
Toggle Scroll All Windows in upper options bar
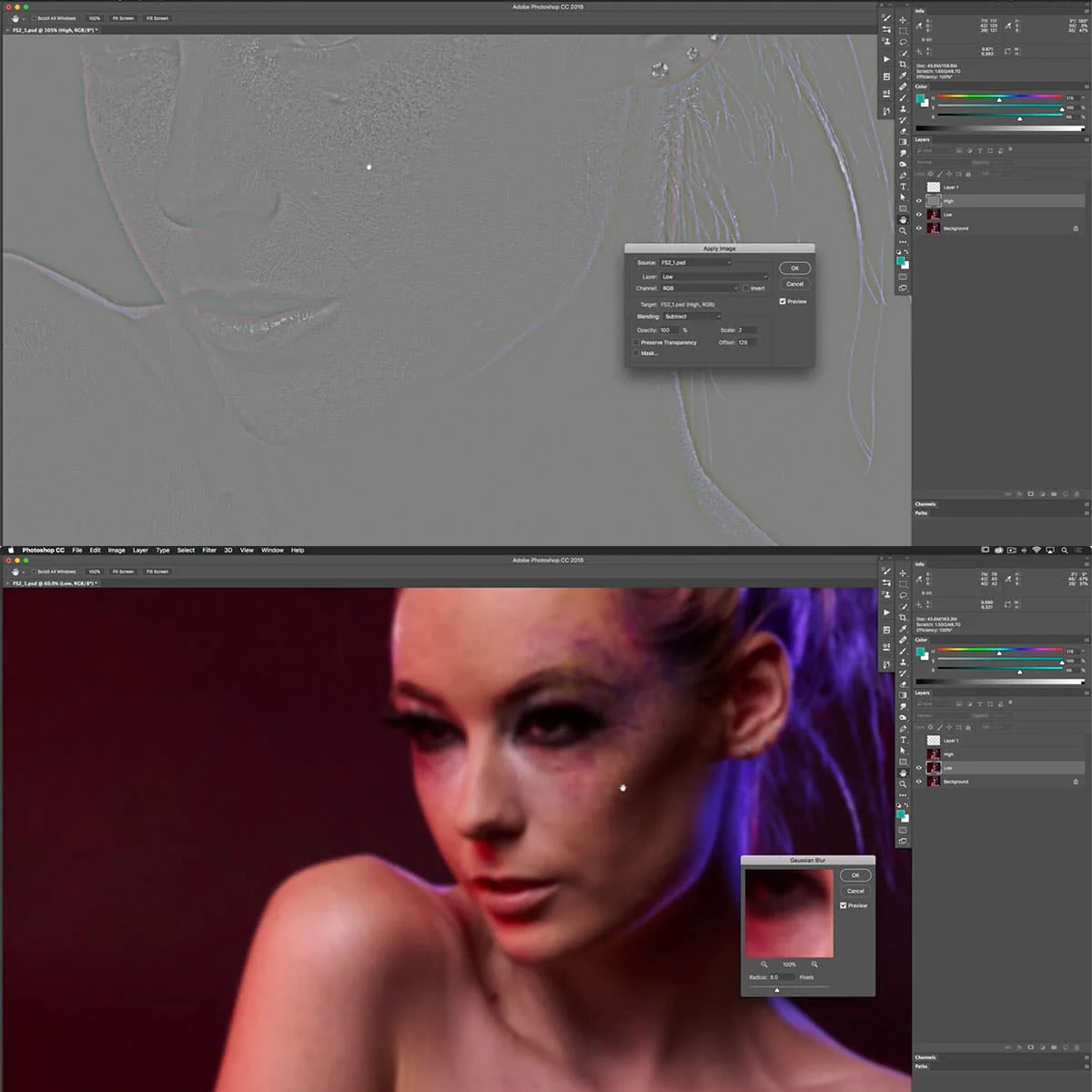click(x=35, y=18)
